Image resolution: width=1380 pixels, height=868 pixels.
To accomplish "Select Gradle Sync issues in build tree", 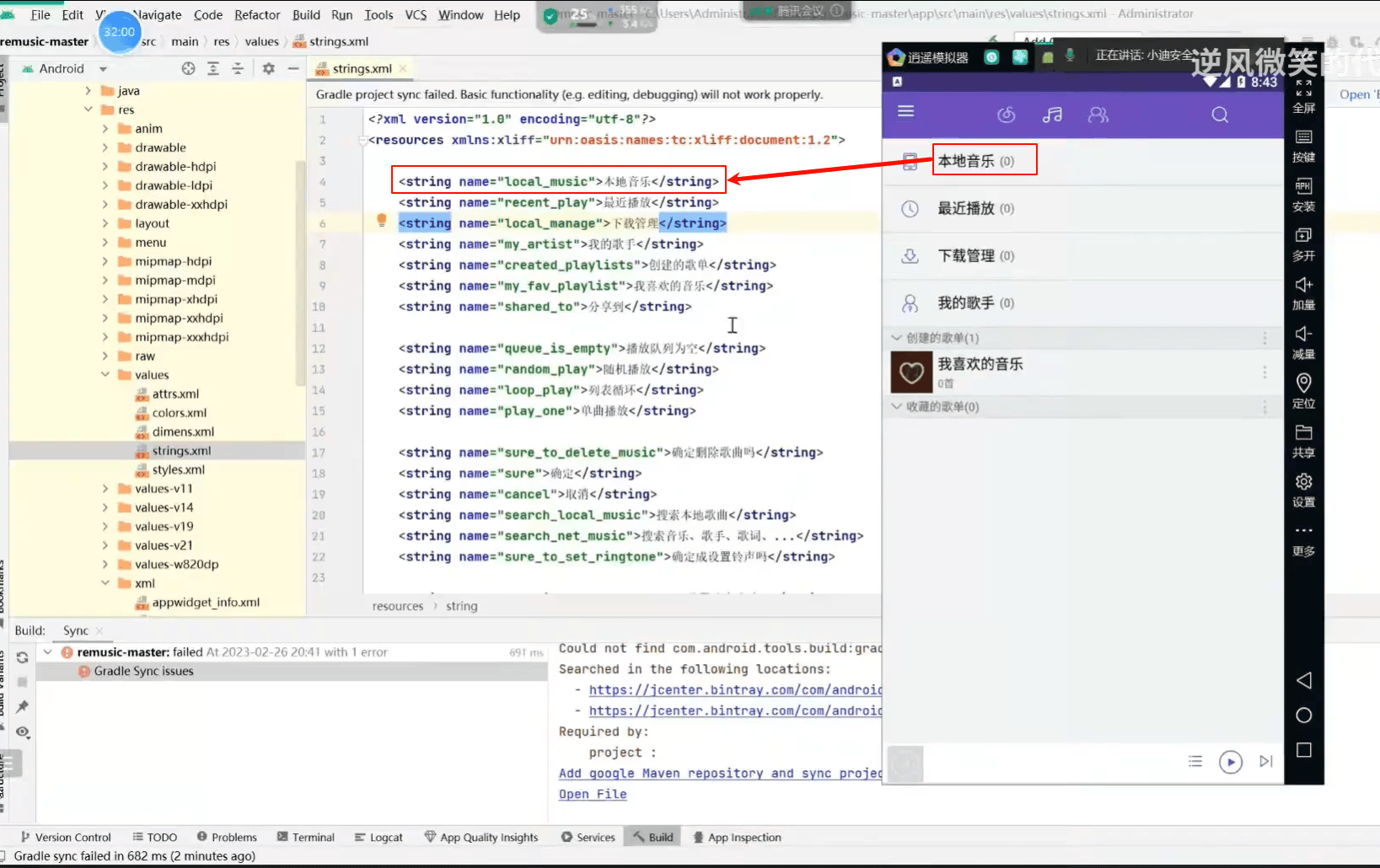I will pos(143,671).
